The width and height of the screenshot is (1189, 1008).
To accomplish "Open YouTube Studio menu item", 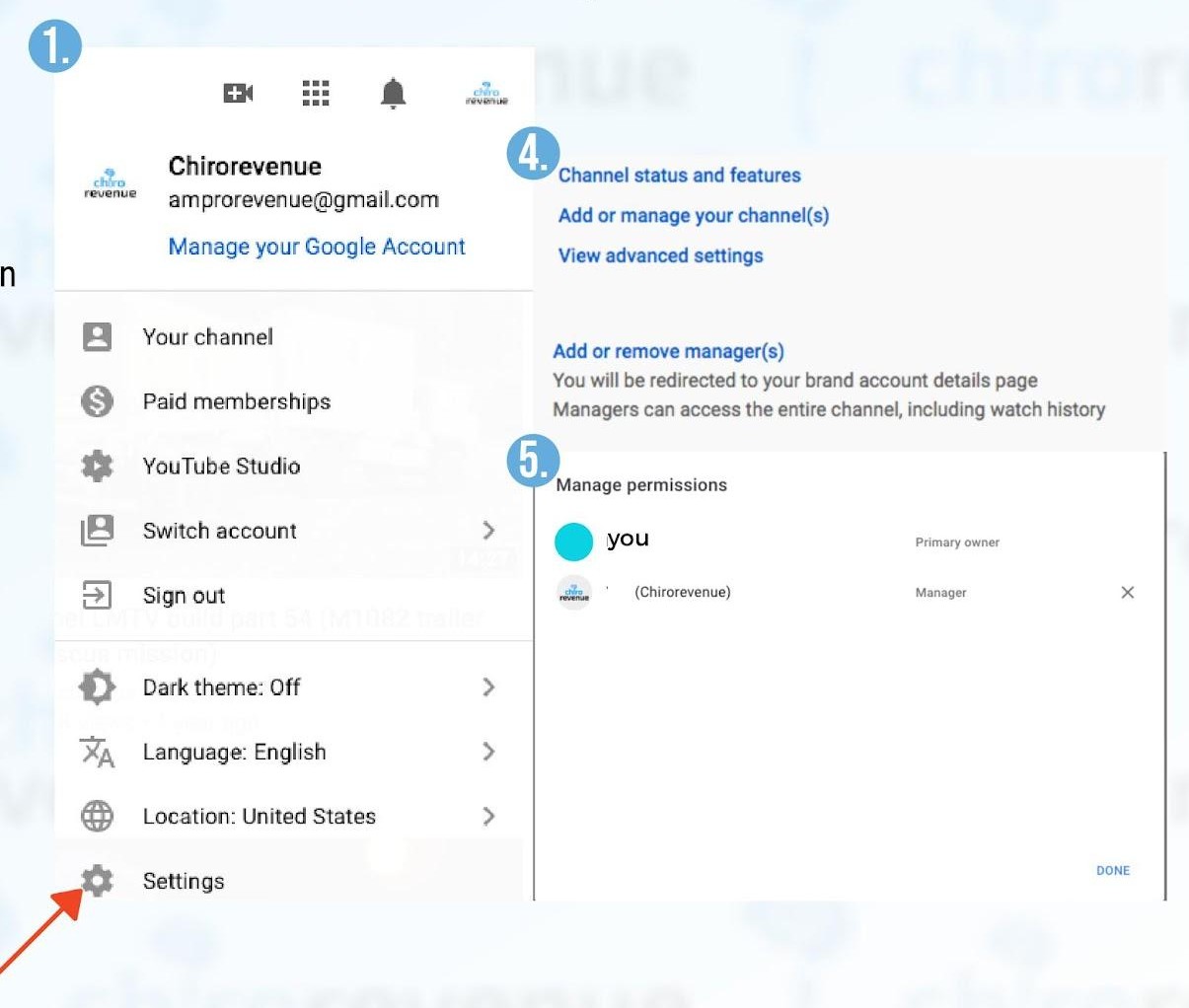I will coord(221,467).
